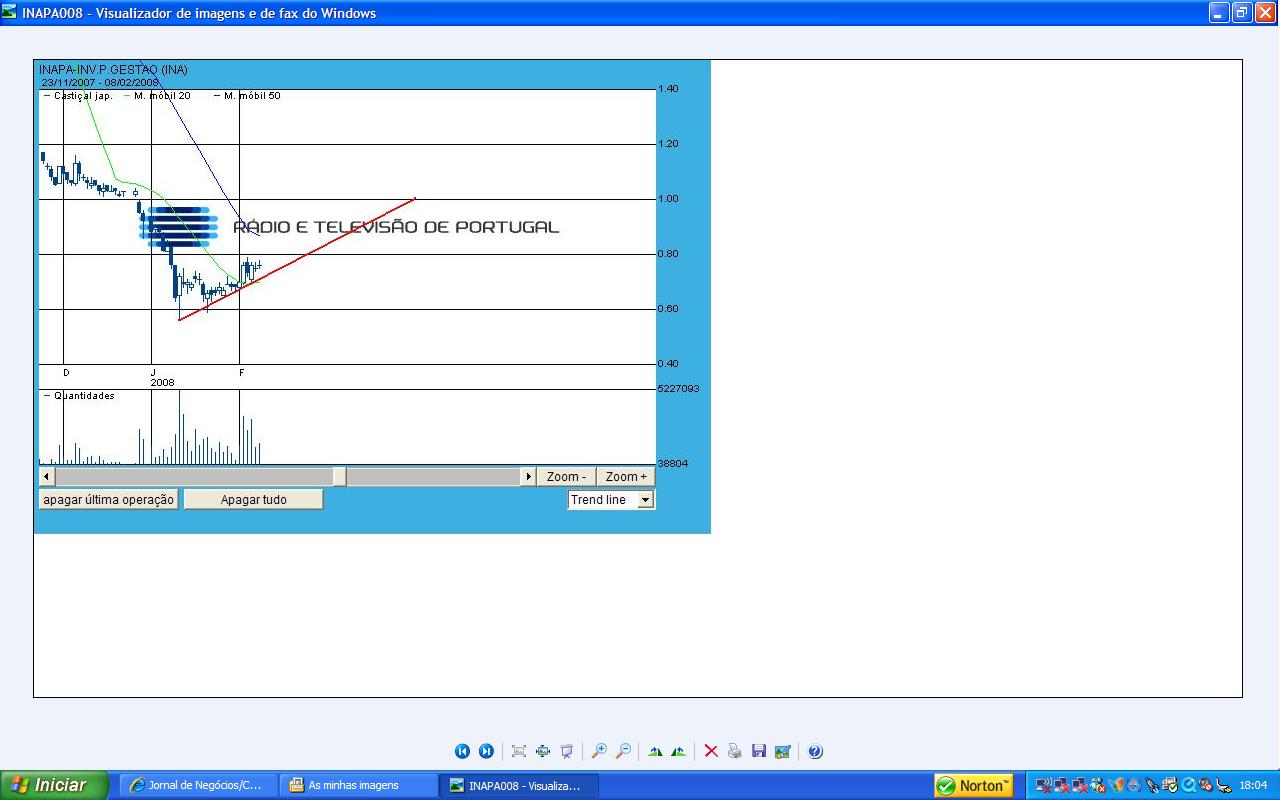Open the viewer Help icon
Image resolution: width=1280 pixels, height=800 pixels.
tap(815, 751)
